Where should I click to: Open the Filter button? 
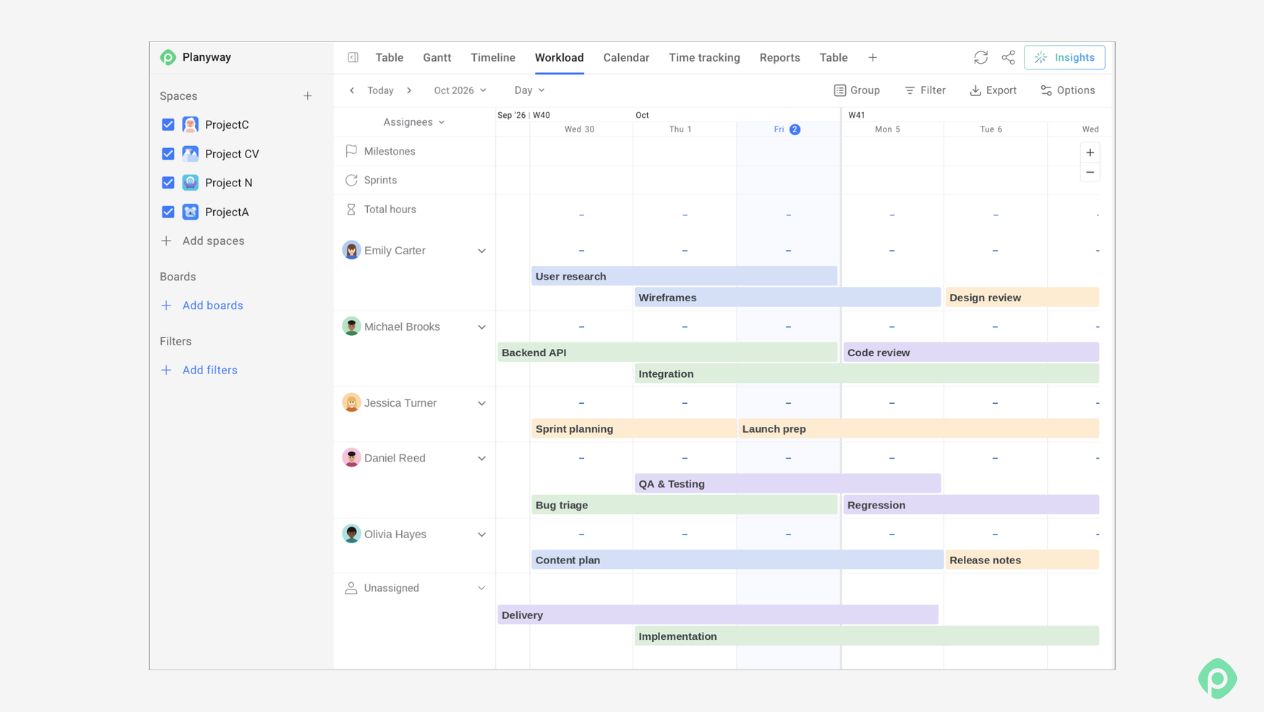pyautogui.click(x=925, y=90)
